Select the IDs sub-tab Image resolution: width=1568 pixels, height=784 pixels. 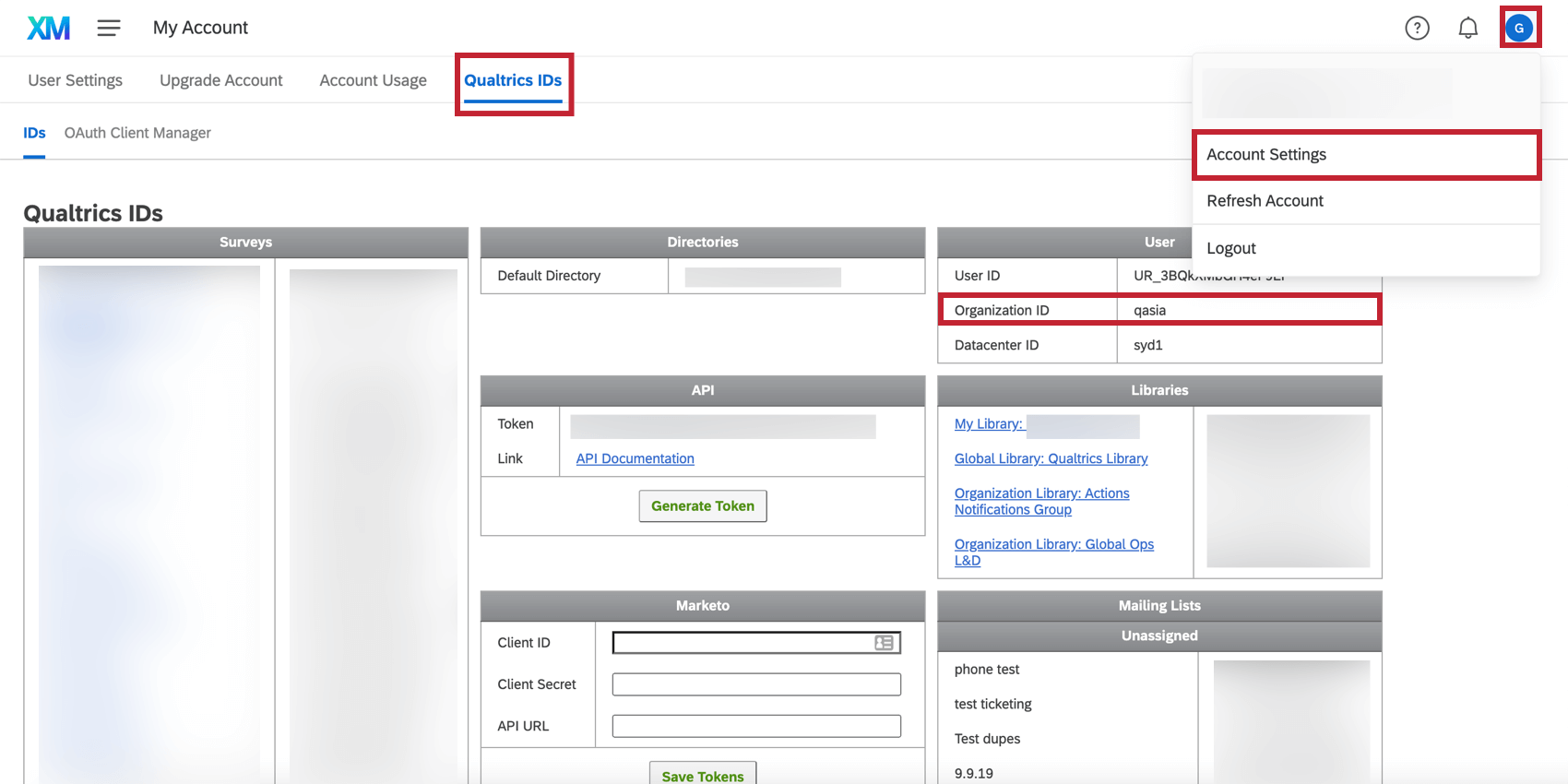pyautogui.click(x=34, y=133)
